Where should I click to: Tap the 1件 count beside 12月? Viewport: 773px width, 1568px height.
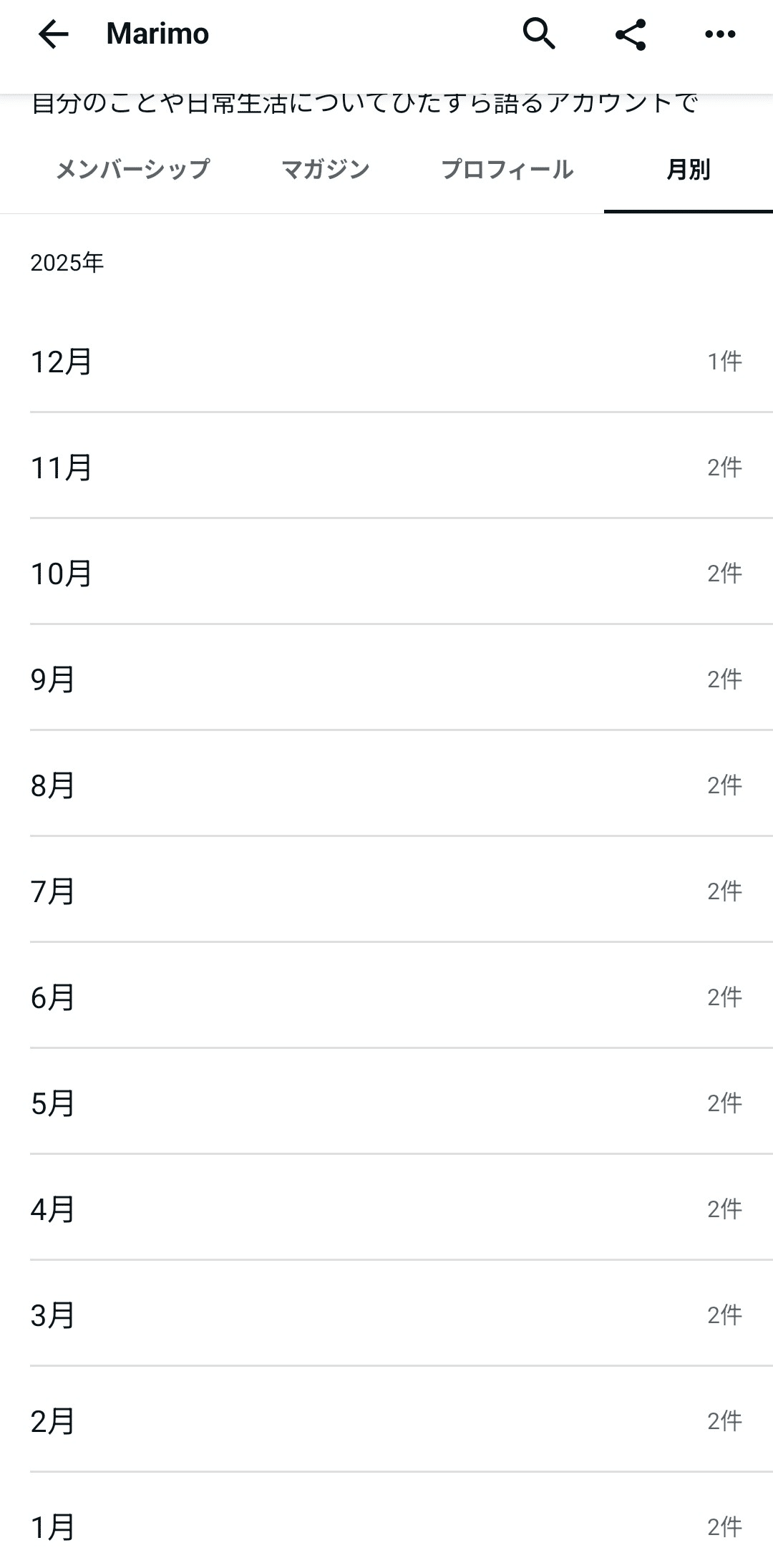tap(724, 362)
